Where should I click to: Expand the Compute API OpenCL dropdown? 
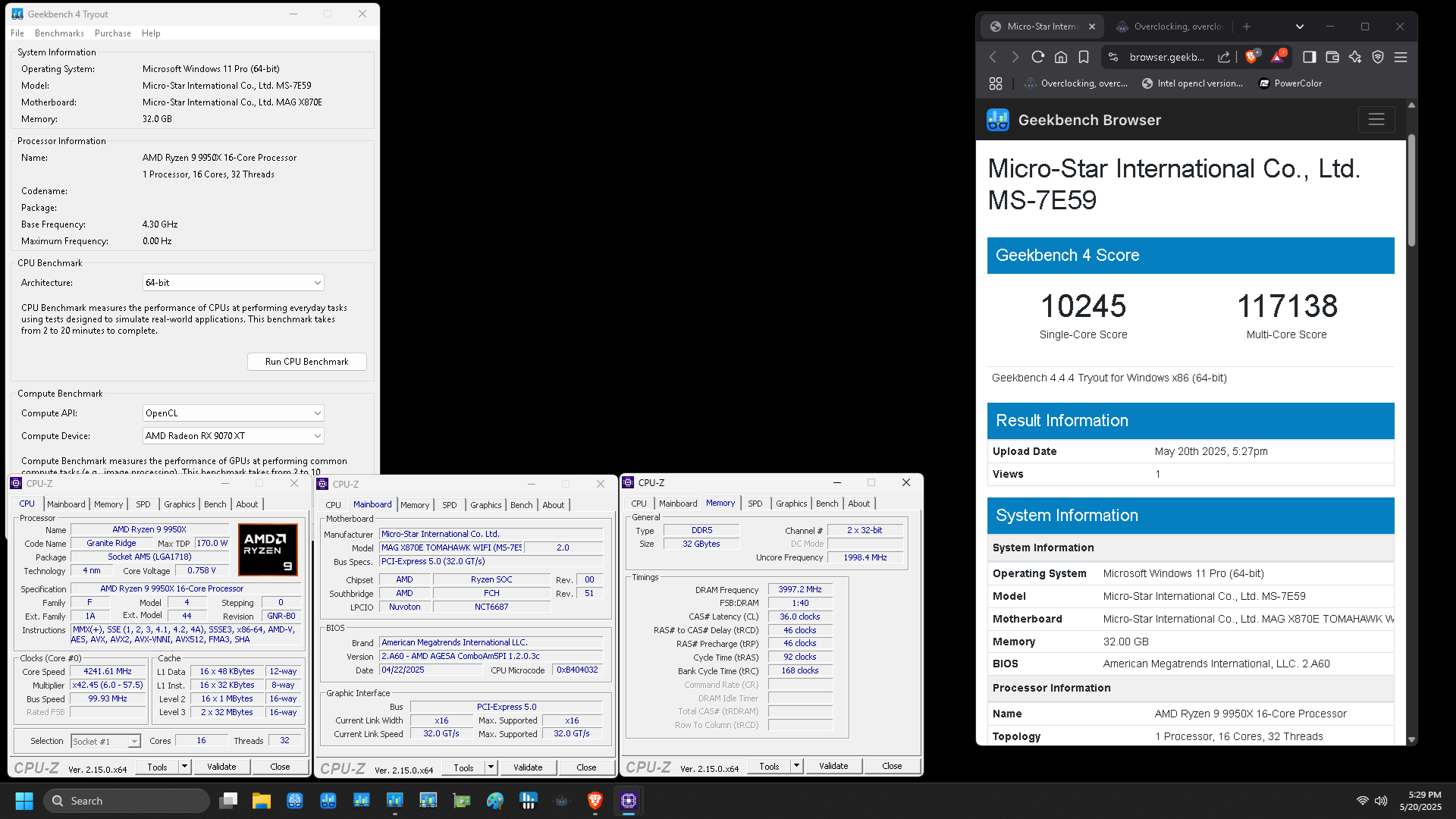pos(234,413)
